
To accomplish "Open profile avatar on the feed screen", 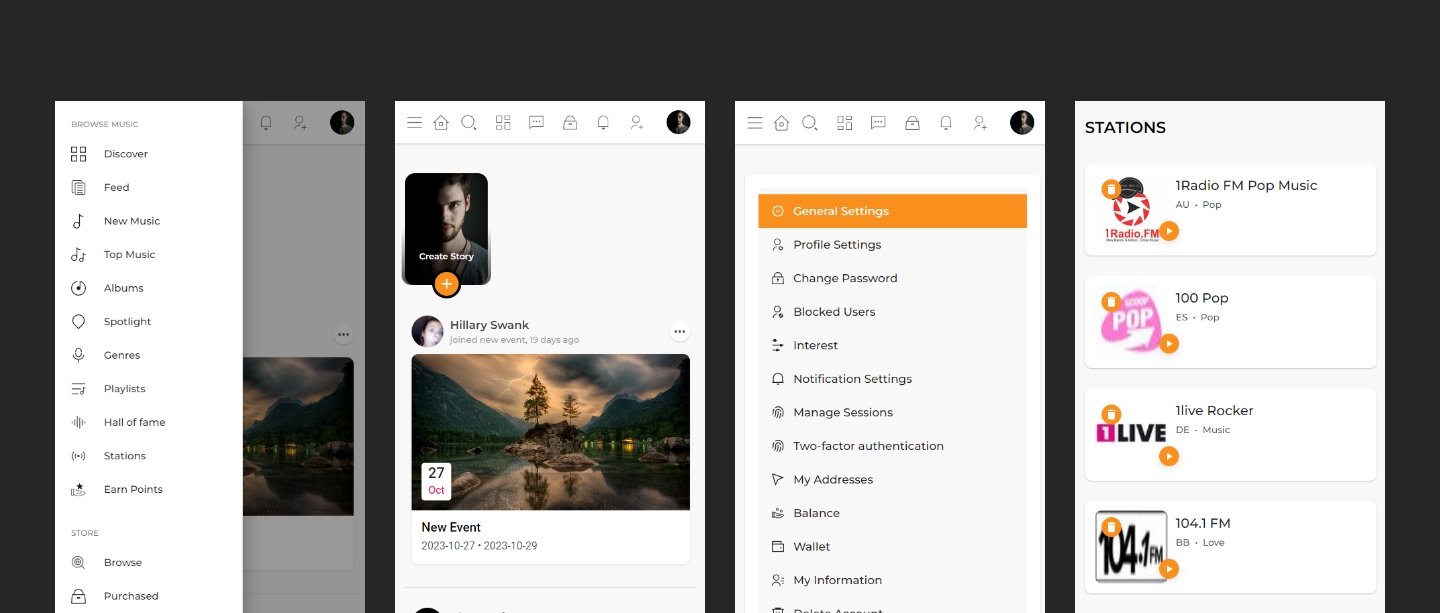I will pos(679,122).
